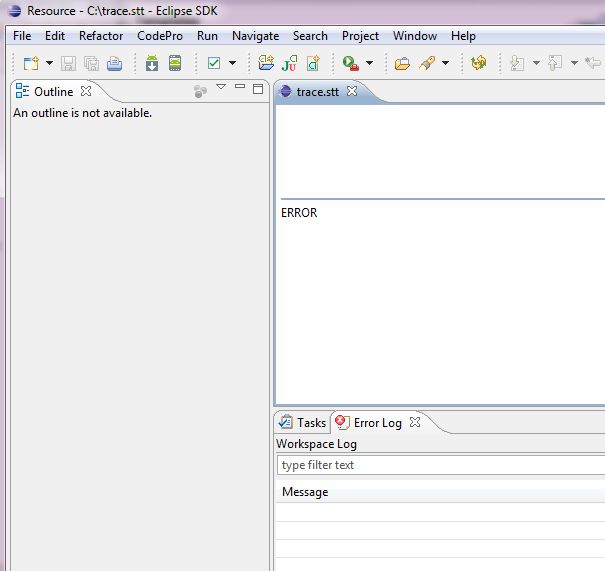Click the Search flashlight toolbar icon
Screen dimensions: 605x571
(x=427, y=63)
